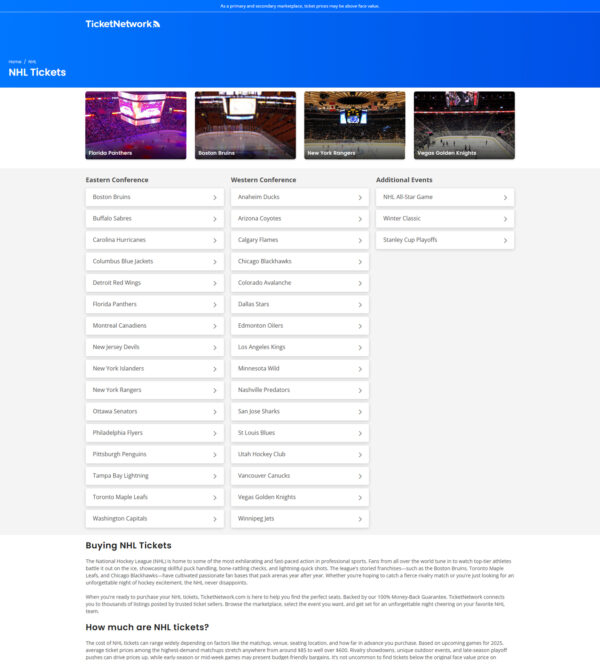600x667 pixels.
Task: Click chevron on Pittsburgh Penguins row
Action: click(215, 455)
